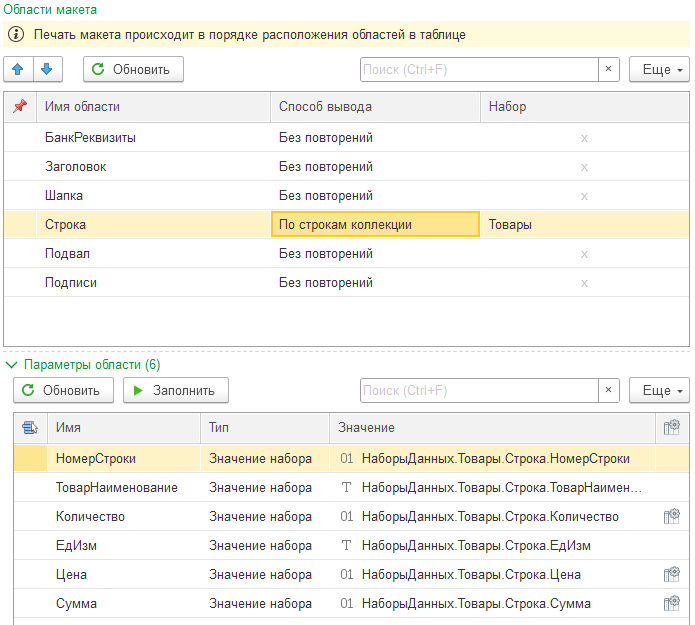Click the gear icon in parameters table header
Image resolution: width=695 pixels, height=625 pixels.
point(671,428)
